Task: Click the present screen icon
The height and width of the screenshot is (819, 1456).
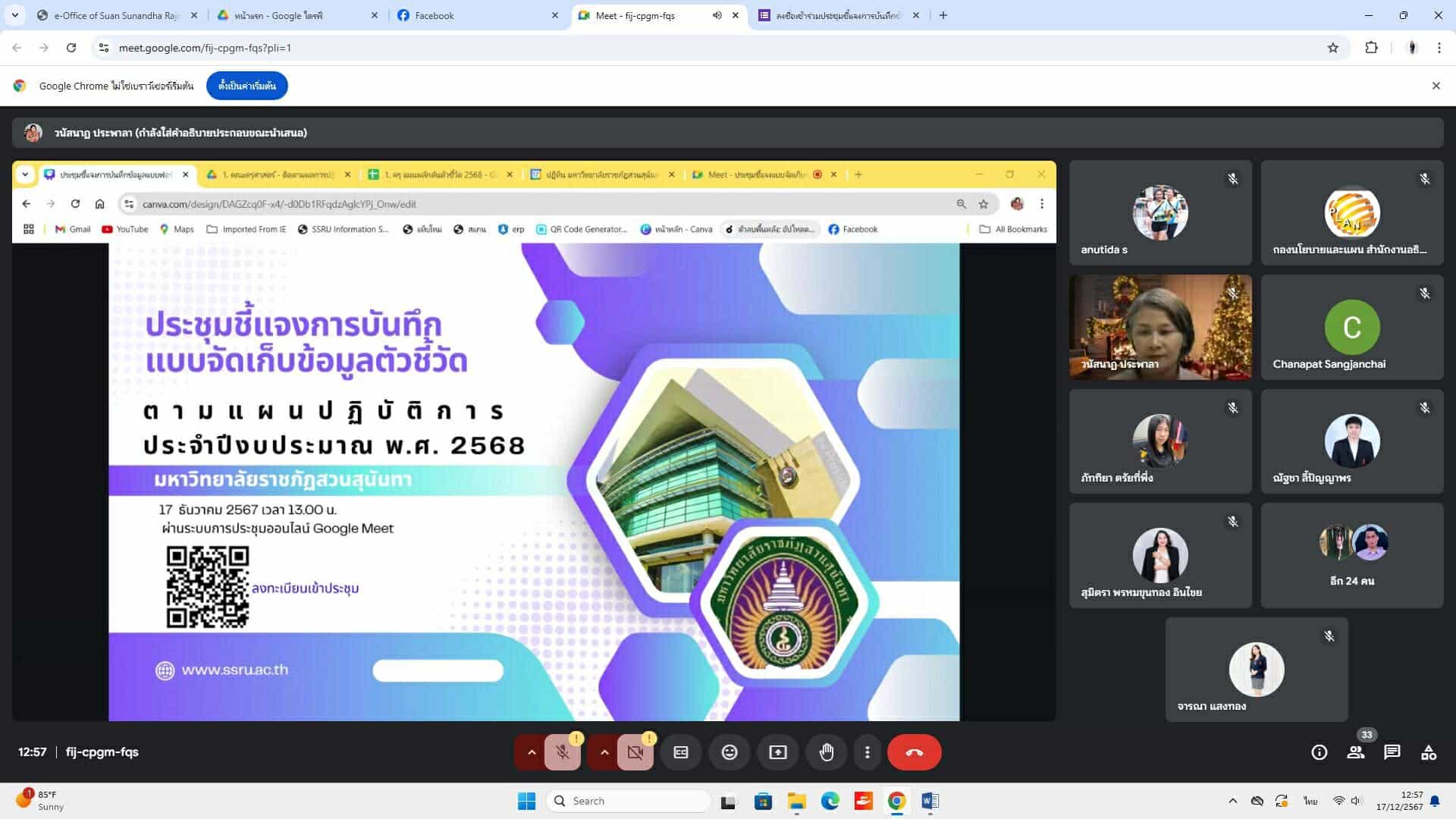Action: (778, 752)
